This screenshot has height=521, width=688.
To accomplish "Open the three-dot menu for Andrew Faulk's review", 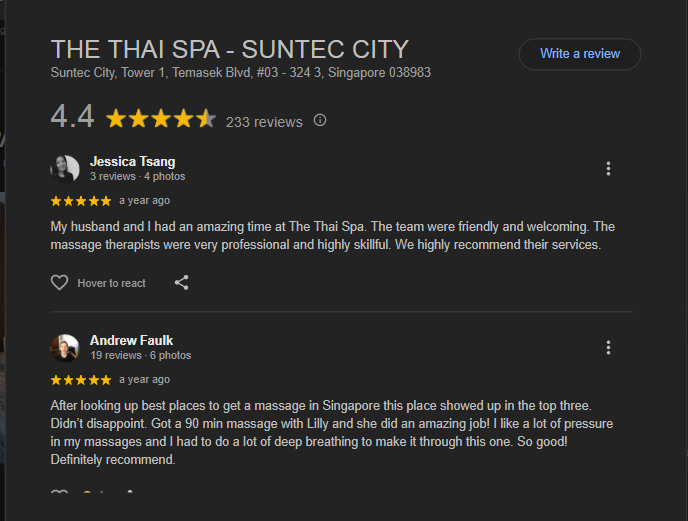I will pyautogui.click(x=608, y=348).
